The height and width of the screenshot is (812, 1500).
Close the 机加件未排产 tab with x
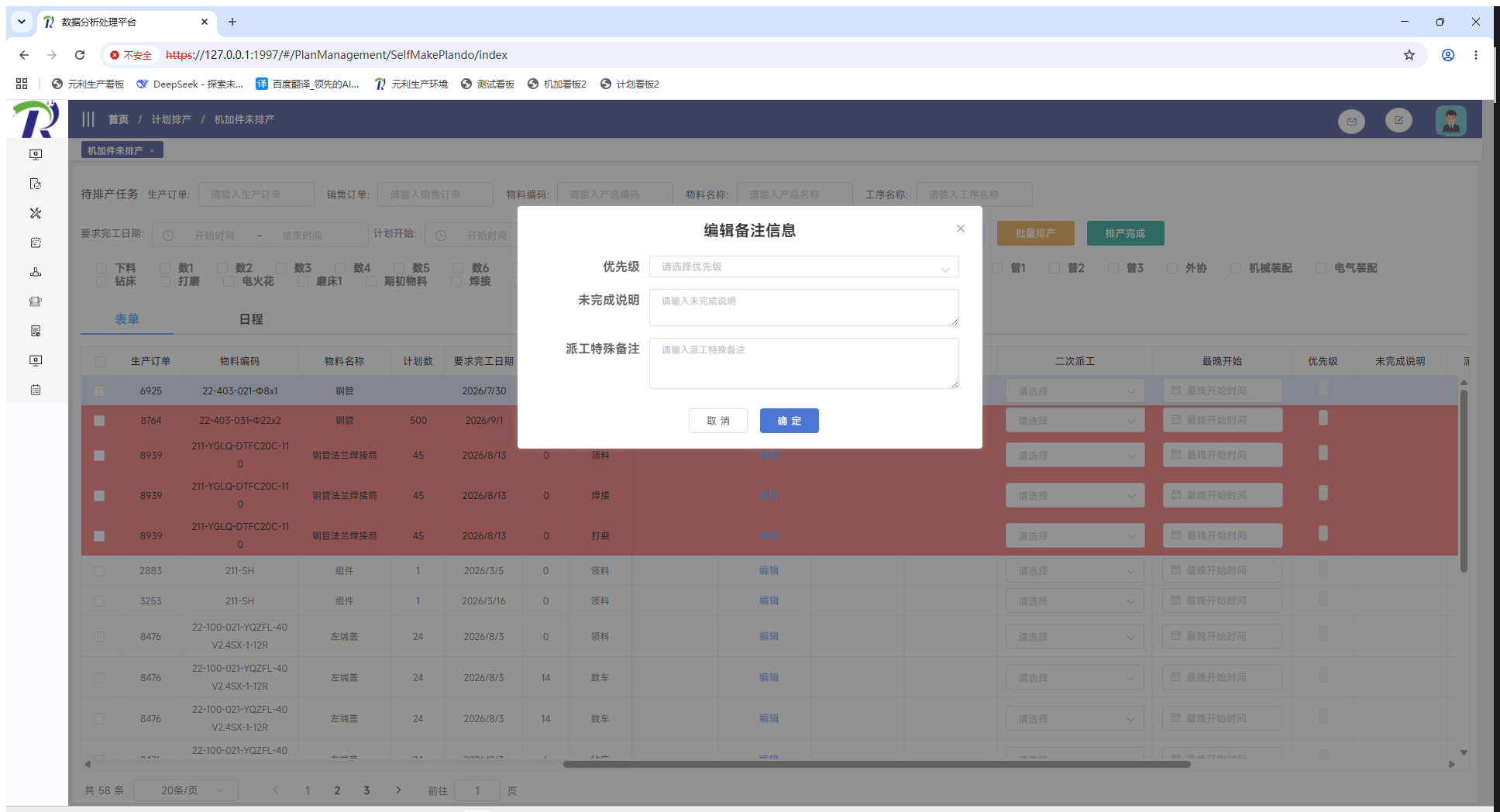(x=152, y=151)
